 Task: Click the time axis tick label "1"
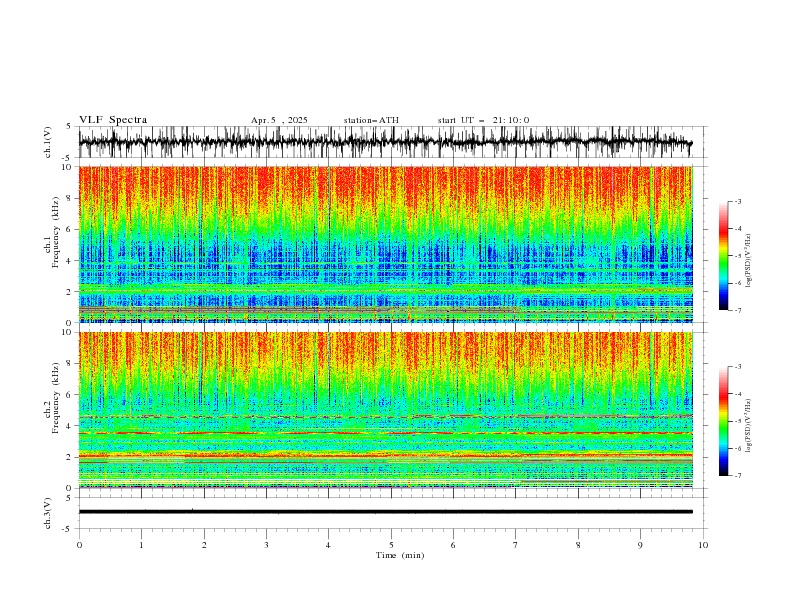(x=141, y=545)
